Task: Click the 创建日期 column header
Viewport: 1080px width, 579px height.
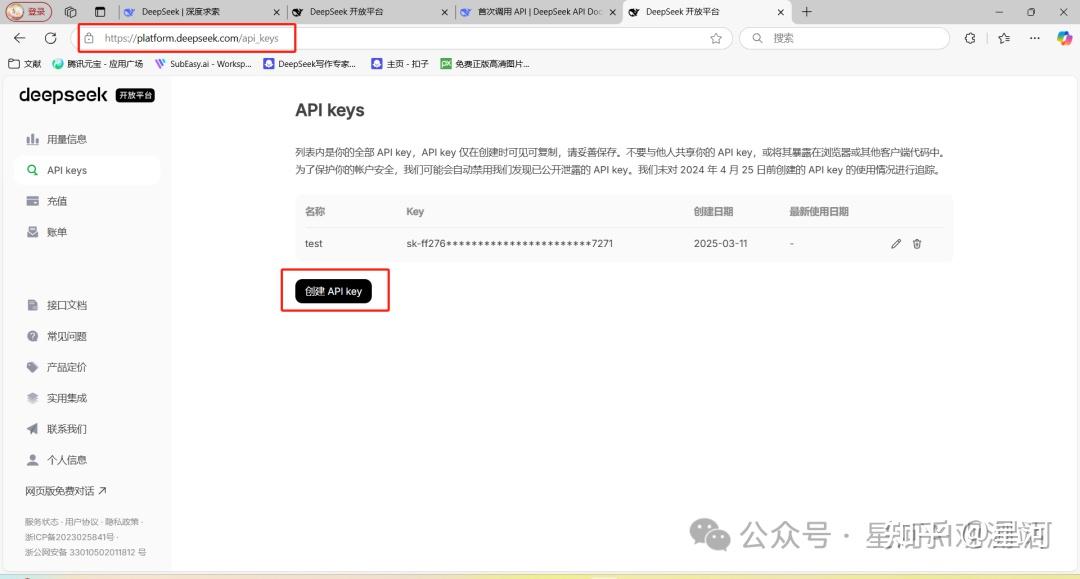Action: point(713,211)
